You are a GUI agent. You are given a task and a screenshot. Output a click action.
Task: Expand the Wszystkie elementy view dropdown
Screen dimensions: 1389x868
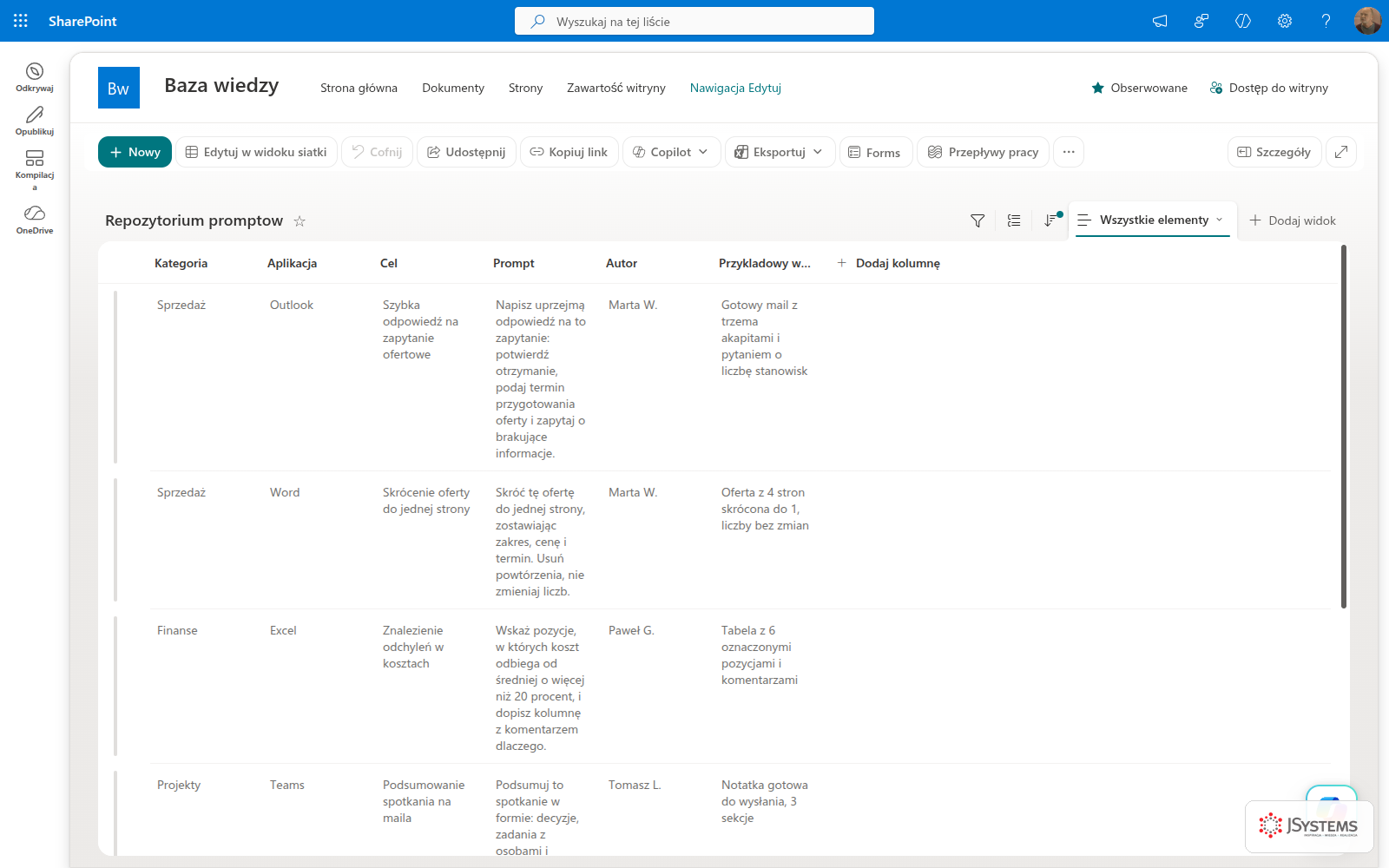tap(1153, 220)
